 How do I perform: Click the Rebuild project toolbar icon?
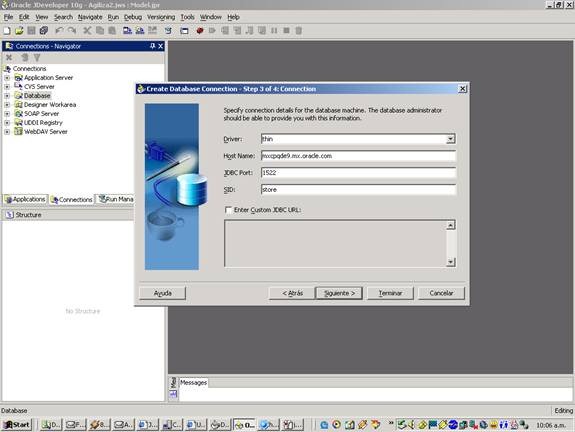click(140, 31)
